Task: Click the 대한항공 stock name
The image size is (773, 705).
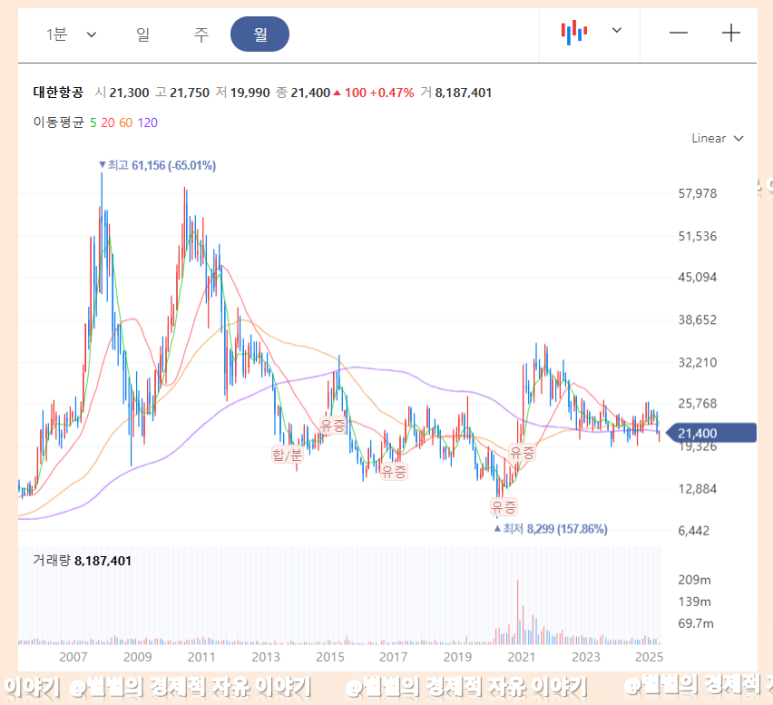Action: 58,92
